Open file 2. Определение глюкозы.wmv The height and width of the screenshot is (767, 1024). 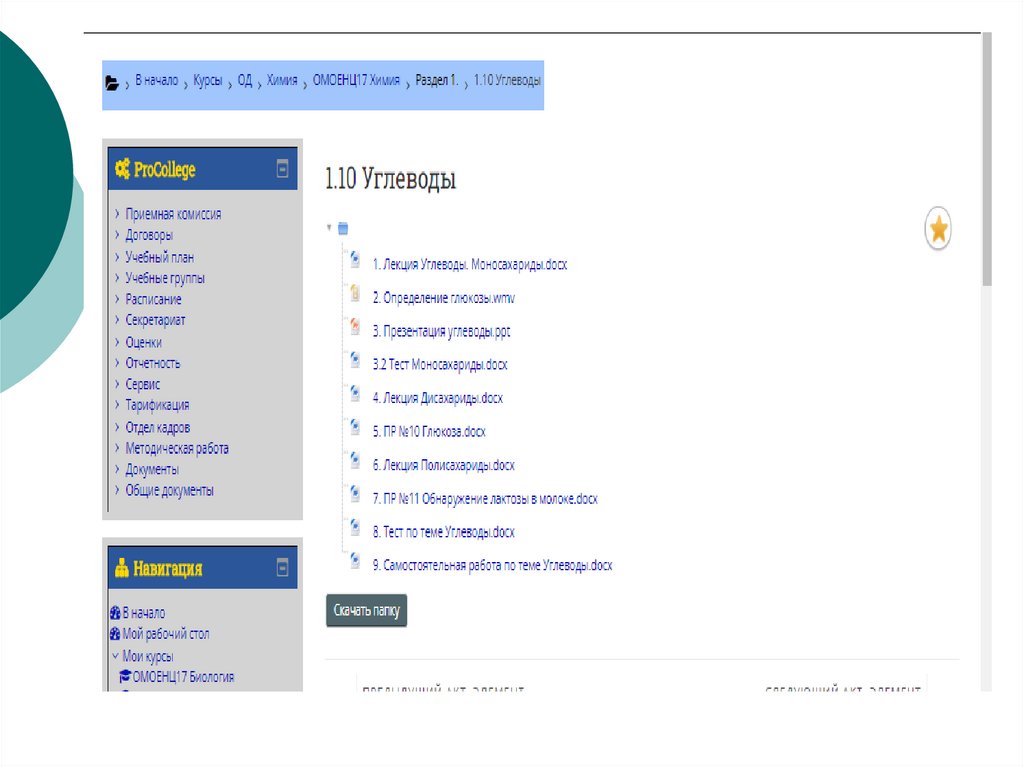pyautogui.click(x=443, y=298)
